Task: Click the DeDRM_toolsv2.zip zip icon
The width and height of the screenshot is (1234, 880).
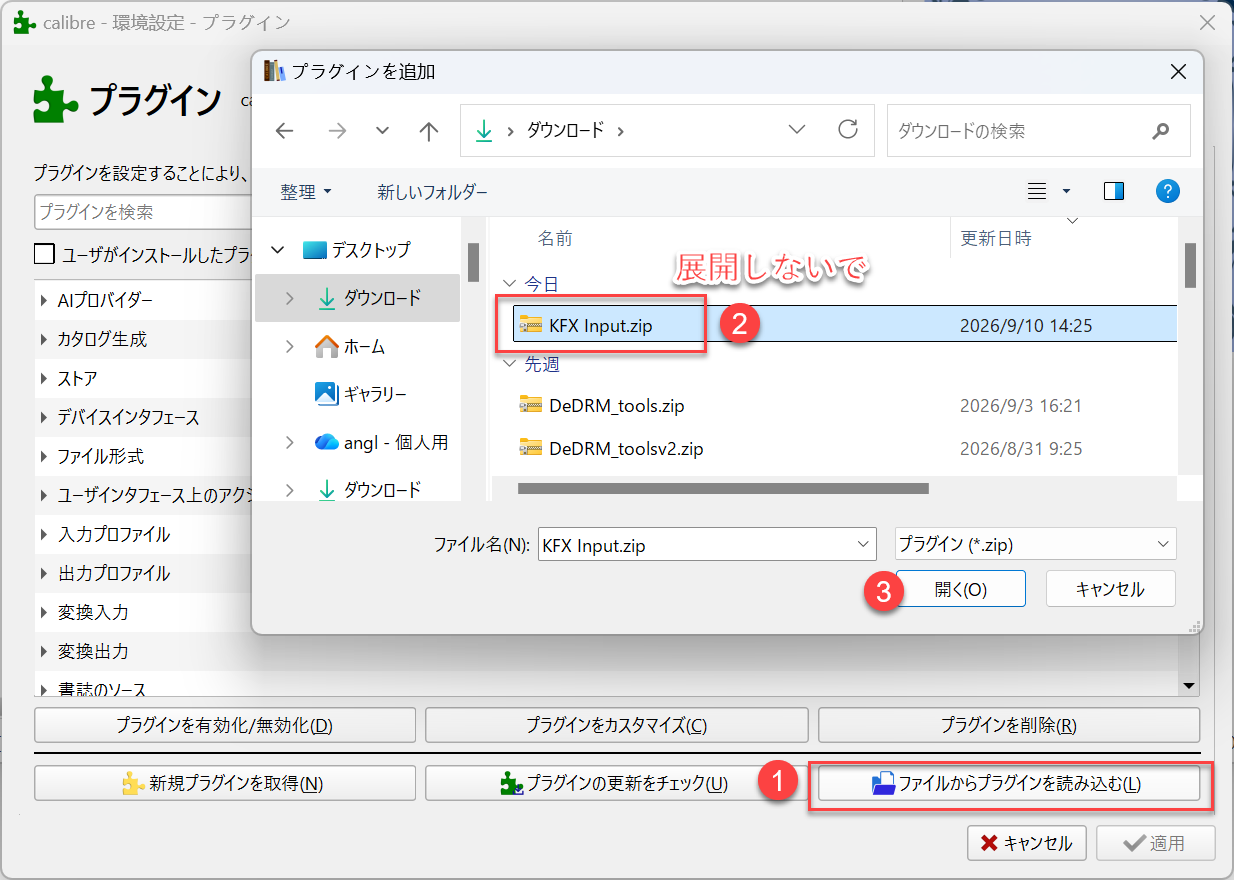Action: tap(530, 448)
